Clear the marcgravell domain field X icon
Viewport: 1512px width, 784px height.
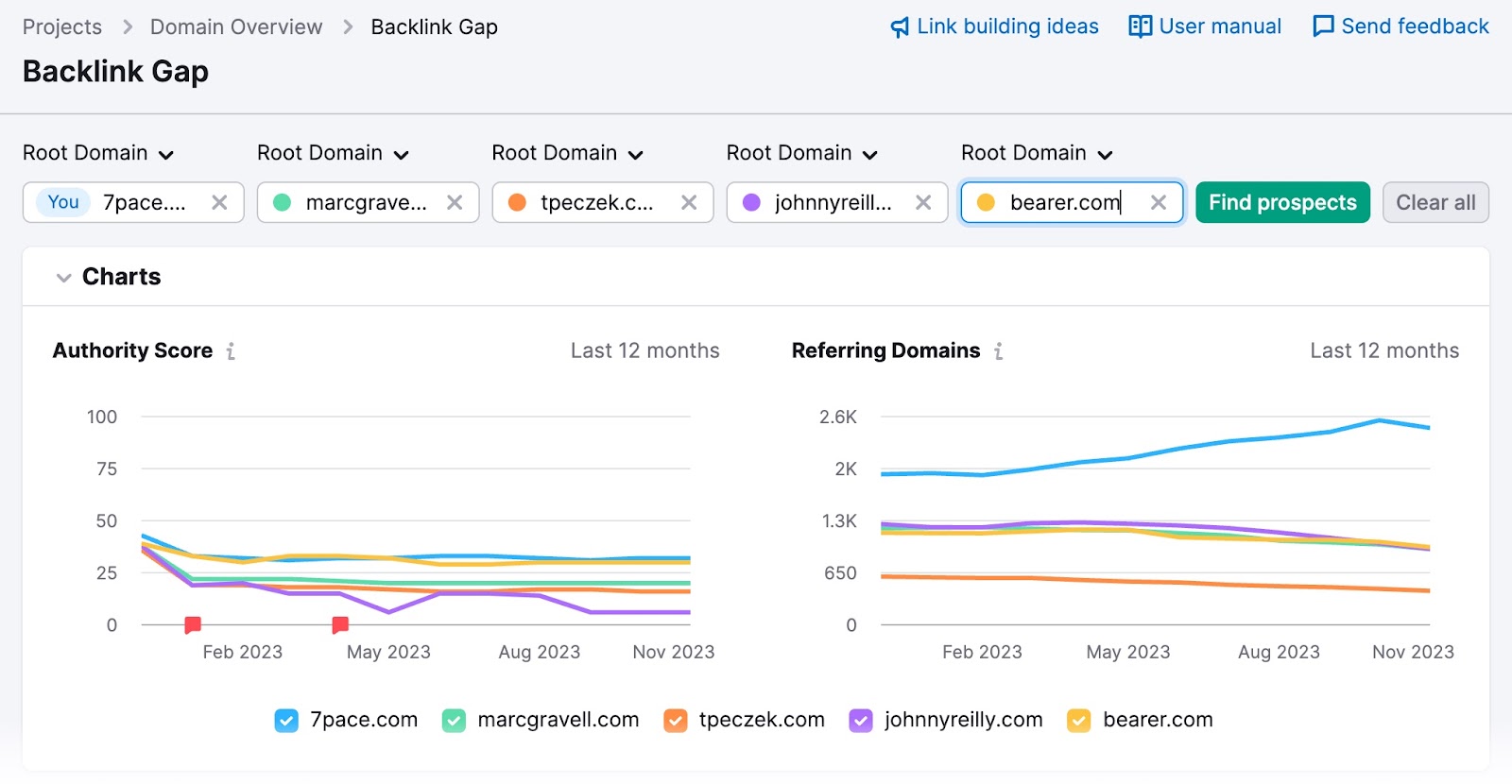tap(455, 202)
